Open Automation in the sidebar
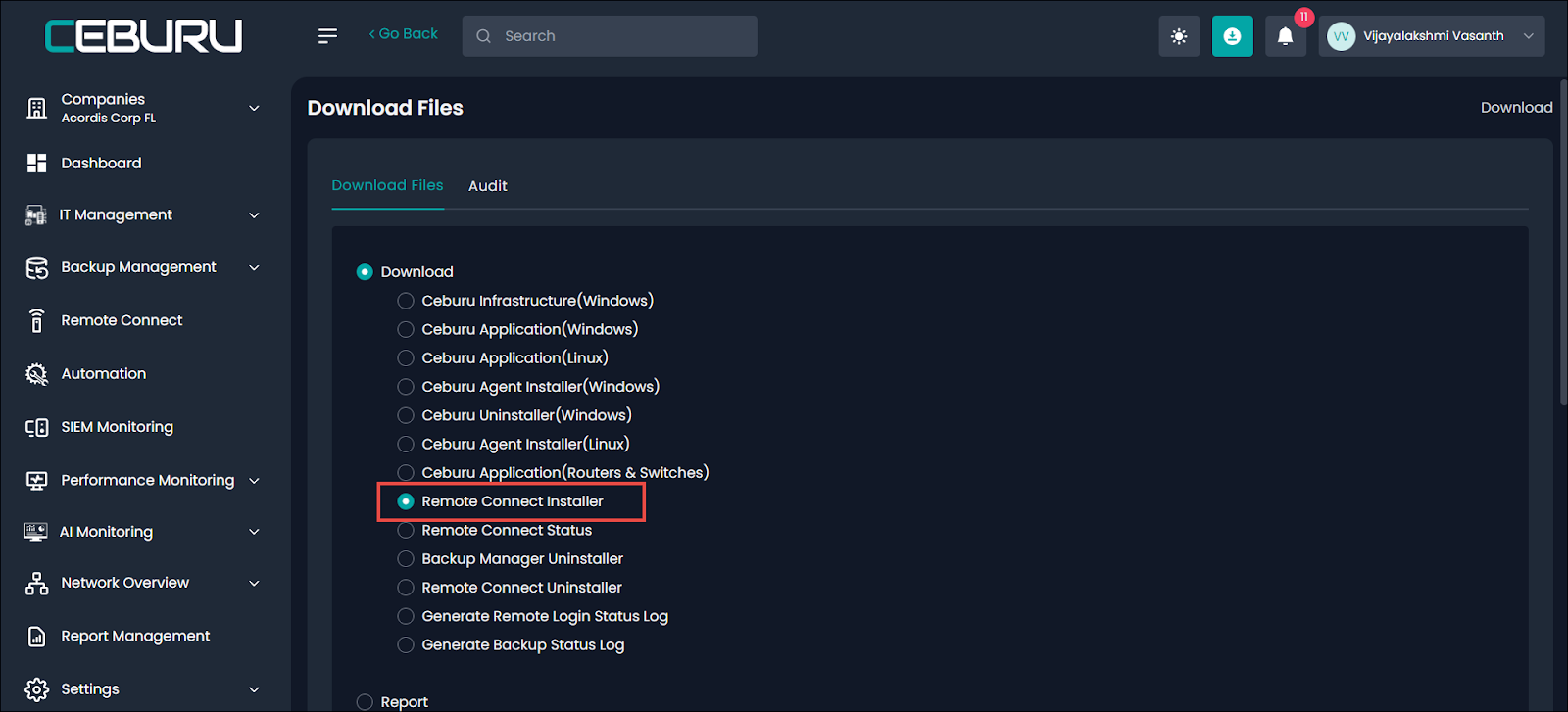Image resolution: width=1568 pixels, height=712 pixels. pos(103,373)
